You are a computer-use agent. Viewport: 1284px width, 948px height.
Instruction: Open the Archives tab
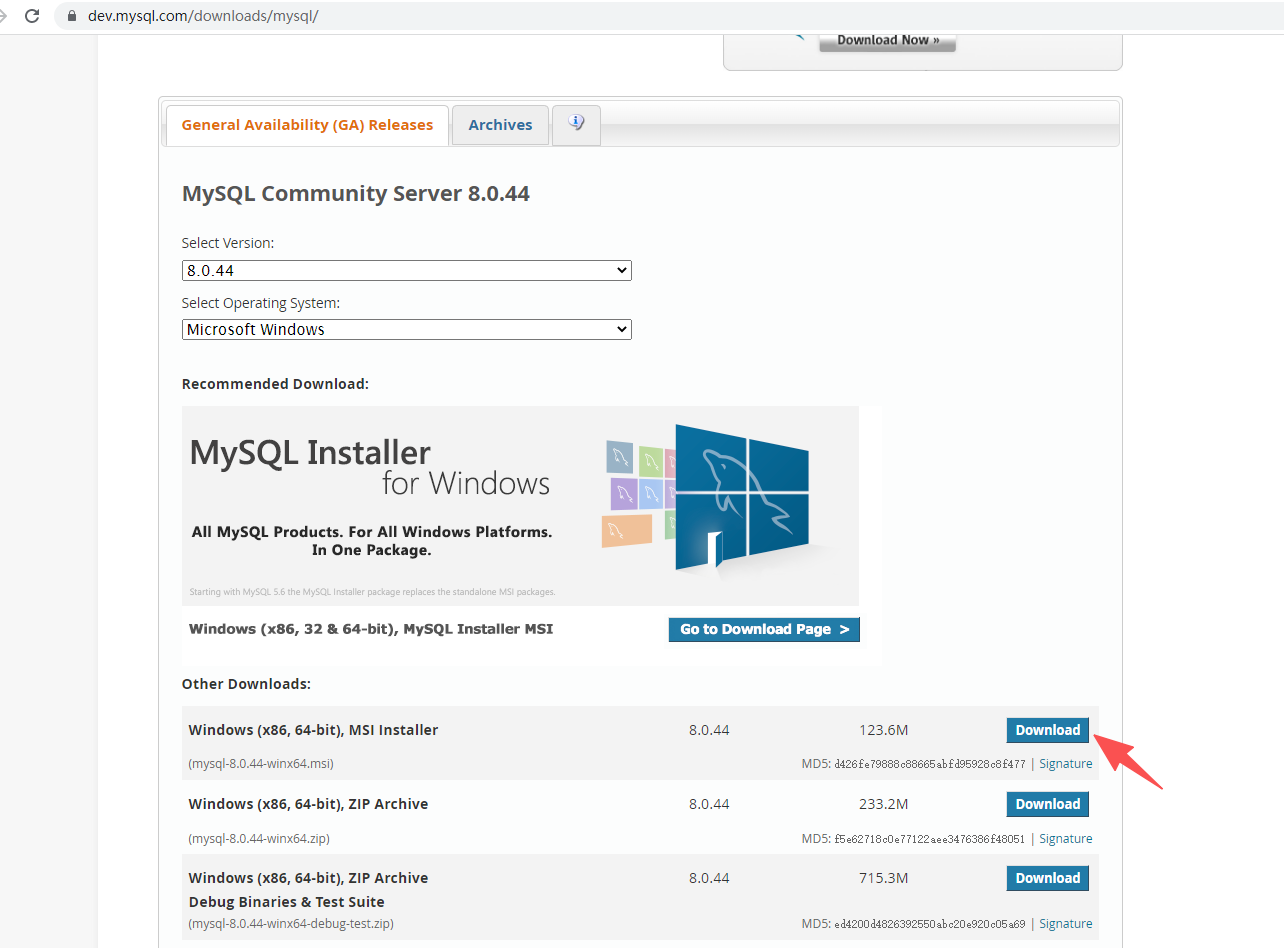click(500, 125)
